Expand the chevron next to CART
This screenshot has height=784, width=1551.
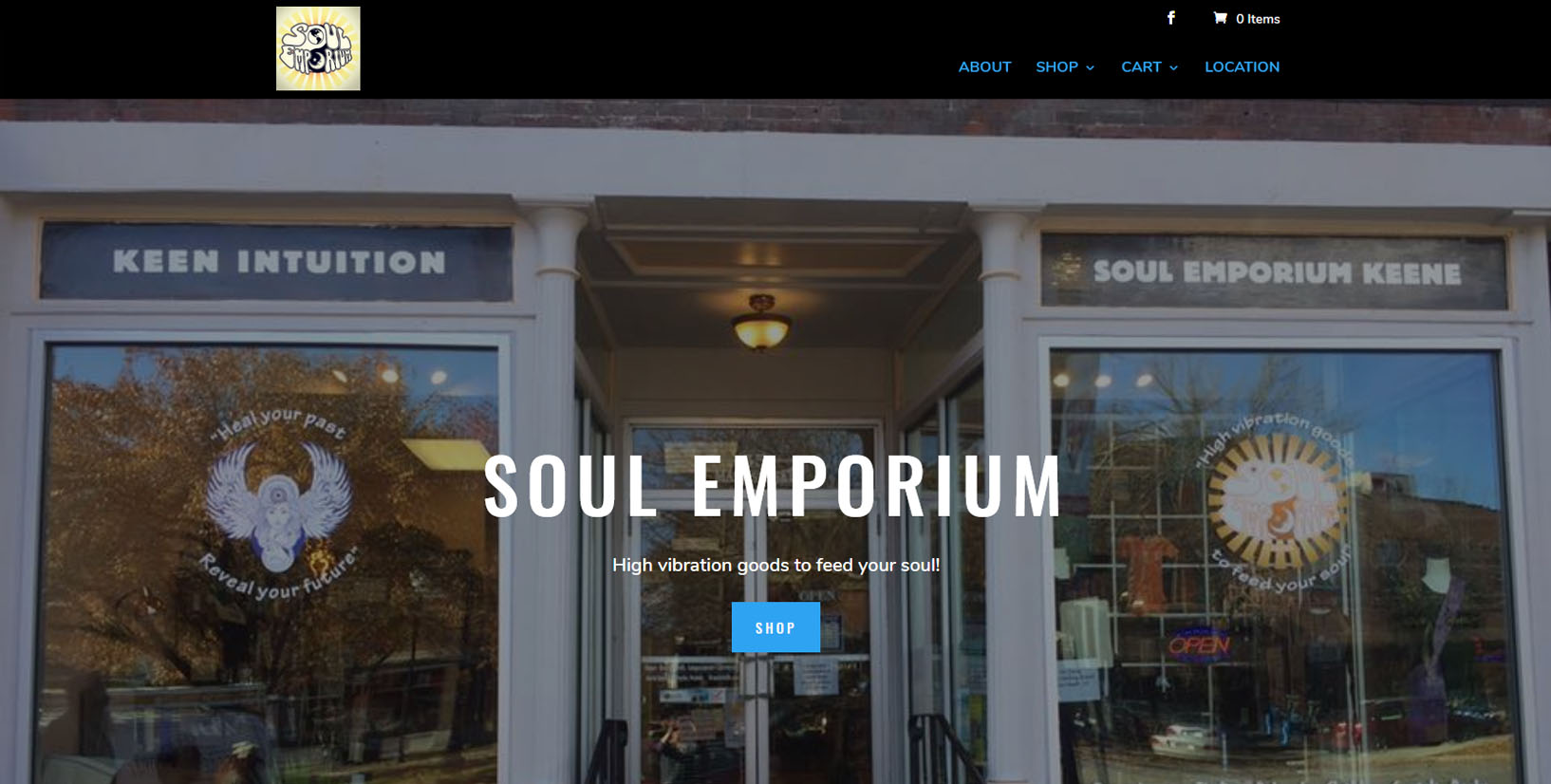tap(1173, 68)
